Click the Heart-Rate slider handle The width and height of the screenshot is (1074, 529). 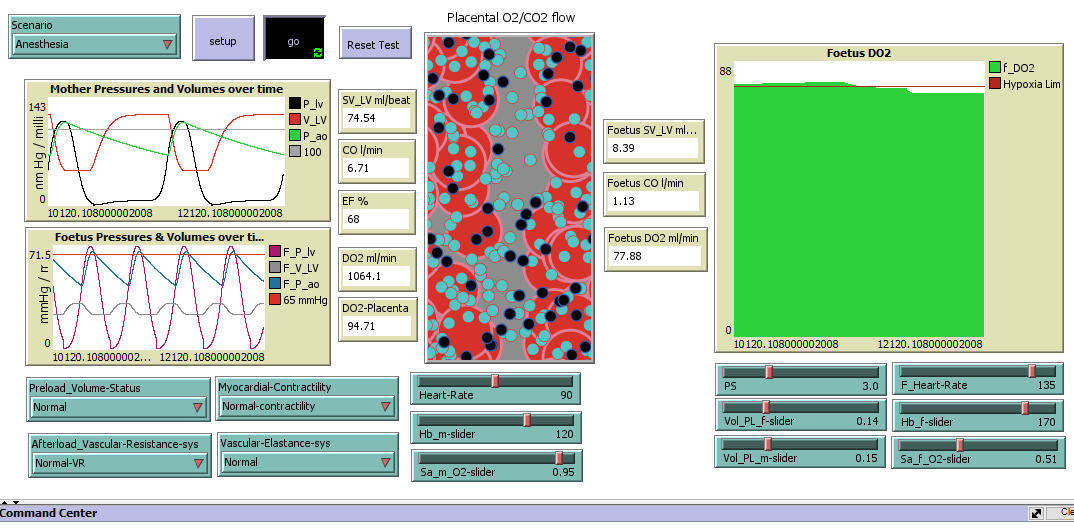[494, 380]
